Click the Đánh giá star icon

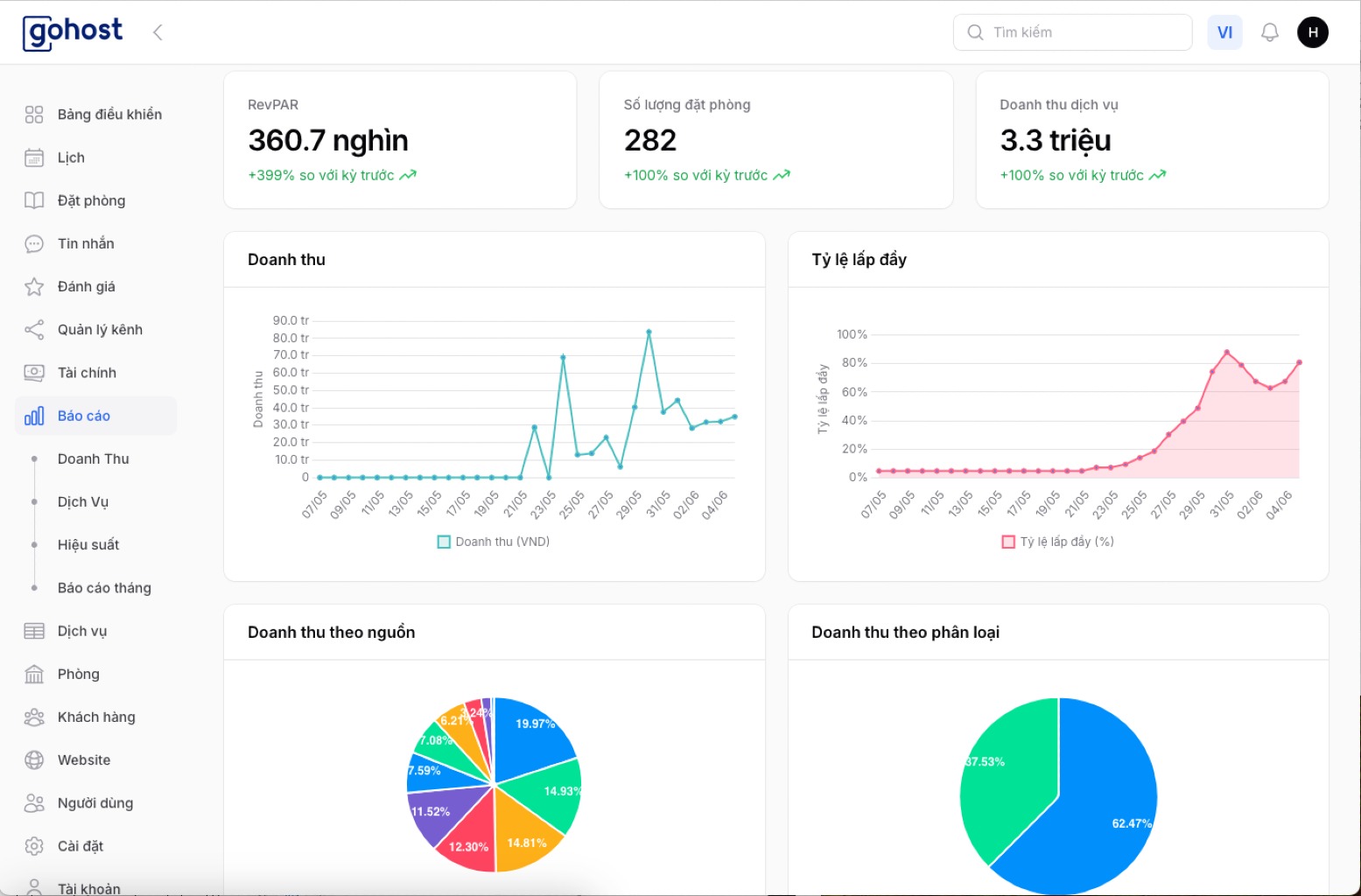(x=34, y=286)
